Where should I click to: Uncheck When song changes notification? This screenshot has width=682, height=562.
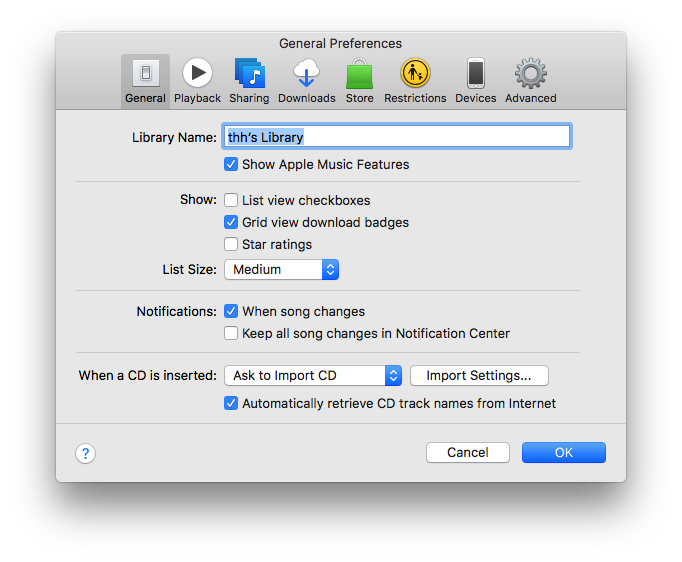[x=231, y=311]
